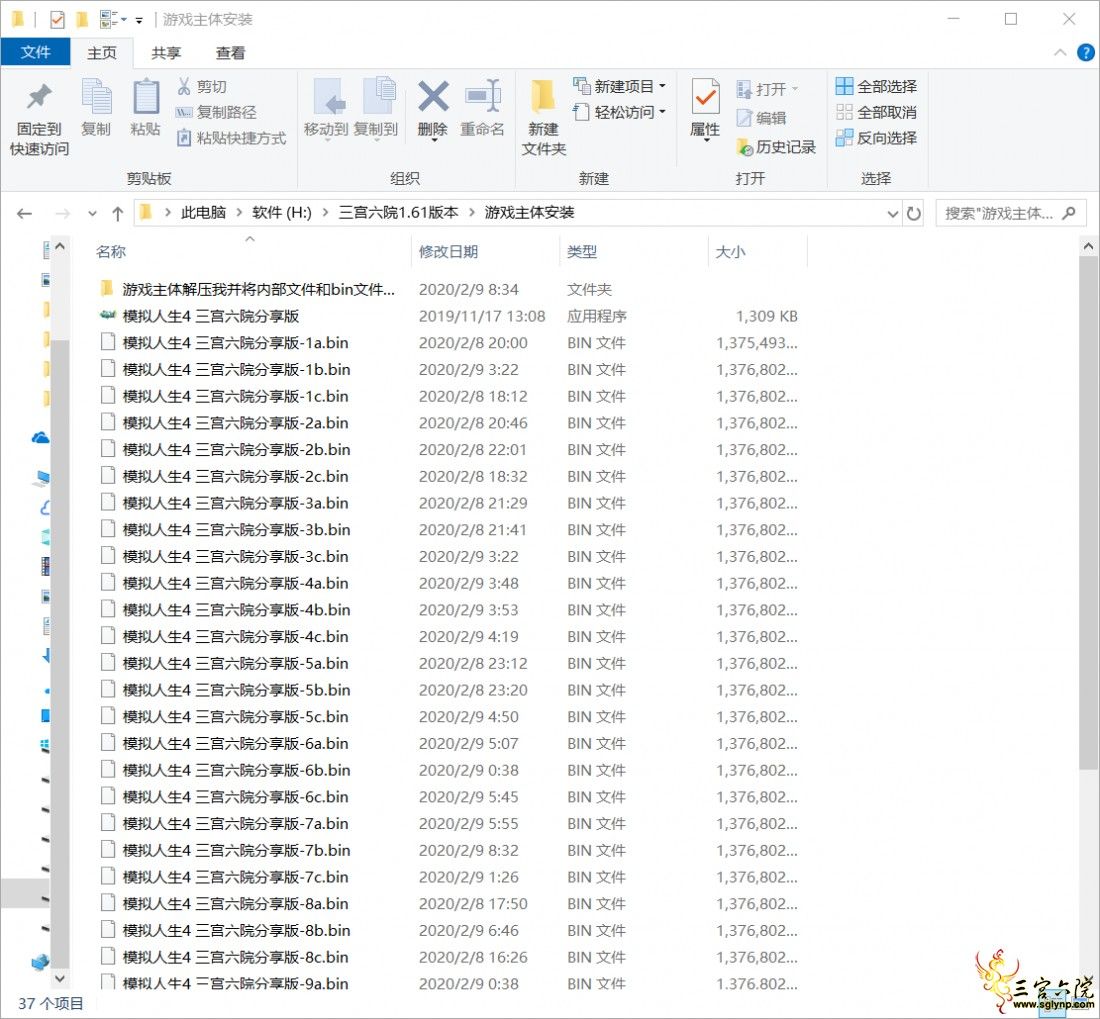Click the search box 搜索"游戏主体..."
Image resolution: width=1100 pixels, height=1019 pixels.
[x=1009, y=213]
